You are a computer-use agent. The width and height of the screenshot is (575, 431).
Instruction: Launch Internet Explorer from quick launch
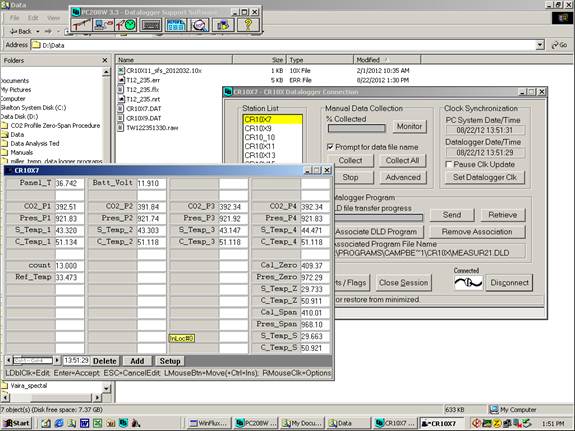click(59, 423)
